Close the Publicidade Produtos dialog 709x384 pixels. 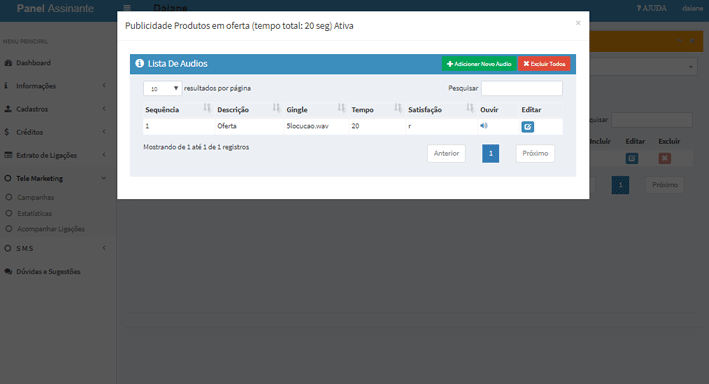click(x=578, y=23)
